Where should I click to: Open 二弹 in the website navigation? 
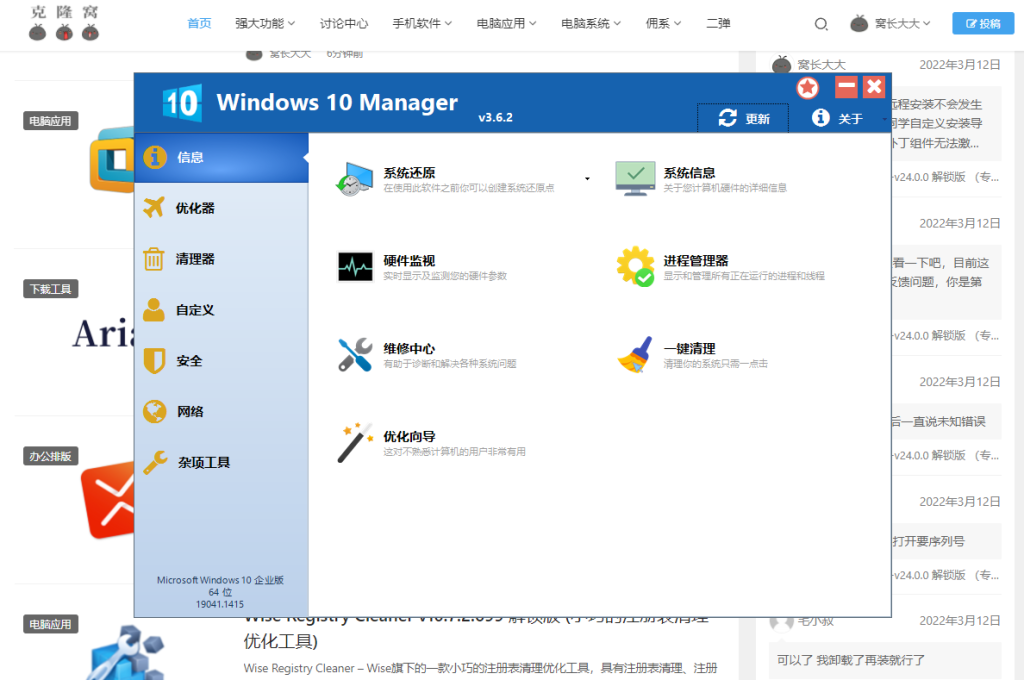pos(718,24)
